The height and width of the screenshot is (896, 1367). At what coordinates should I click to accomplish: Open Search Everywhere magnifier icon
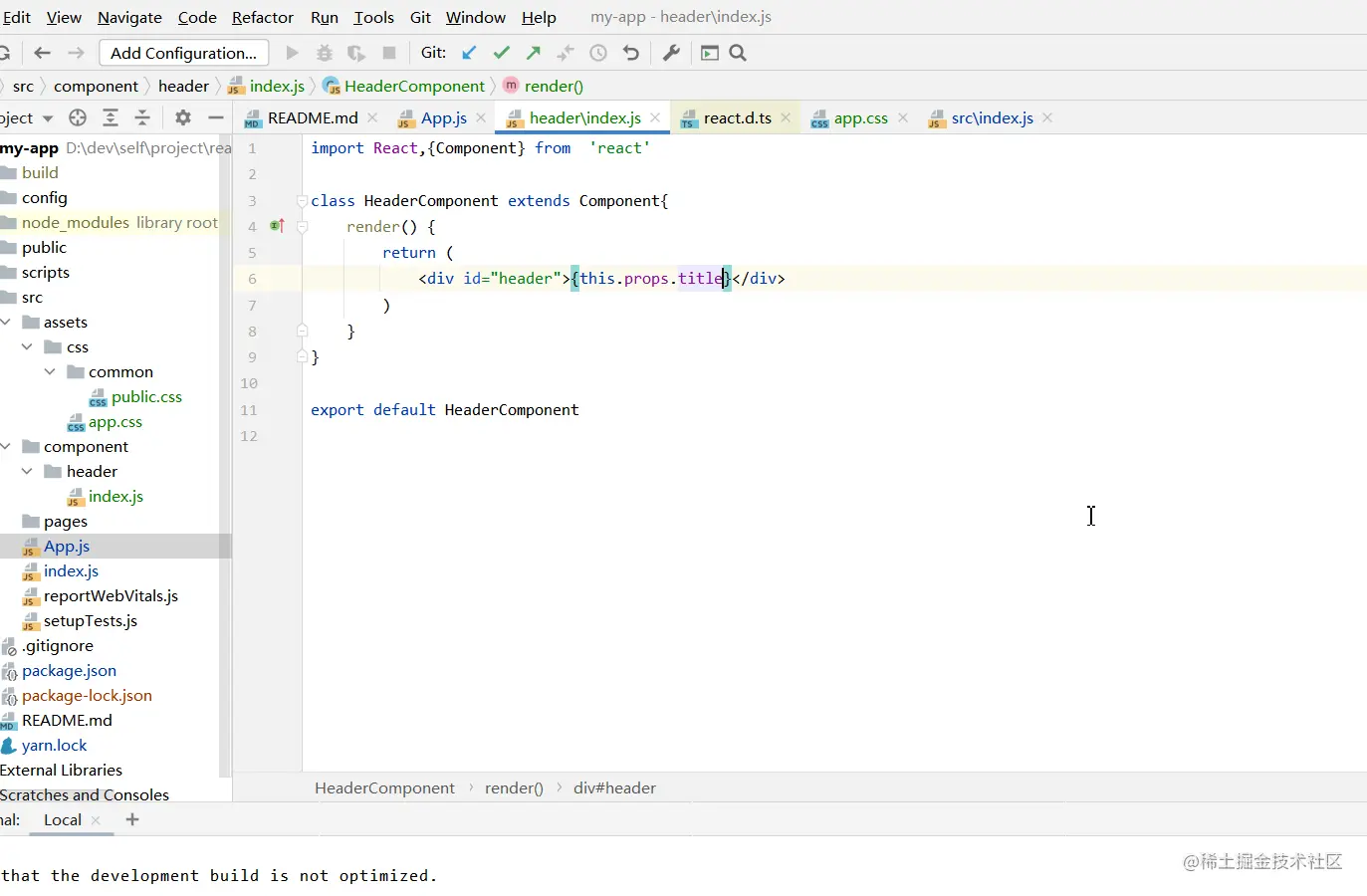click(x=738, y=53)
